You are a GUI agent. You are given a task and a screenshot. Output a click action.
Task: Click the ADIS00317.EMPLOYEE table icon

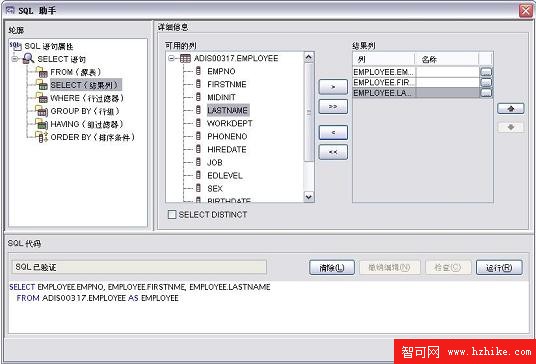[185, 58]
